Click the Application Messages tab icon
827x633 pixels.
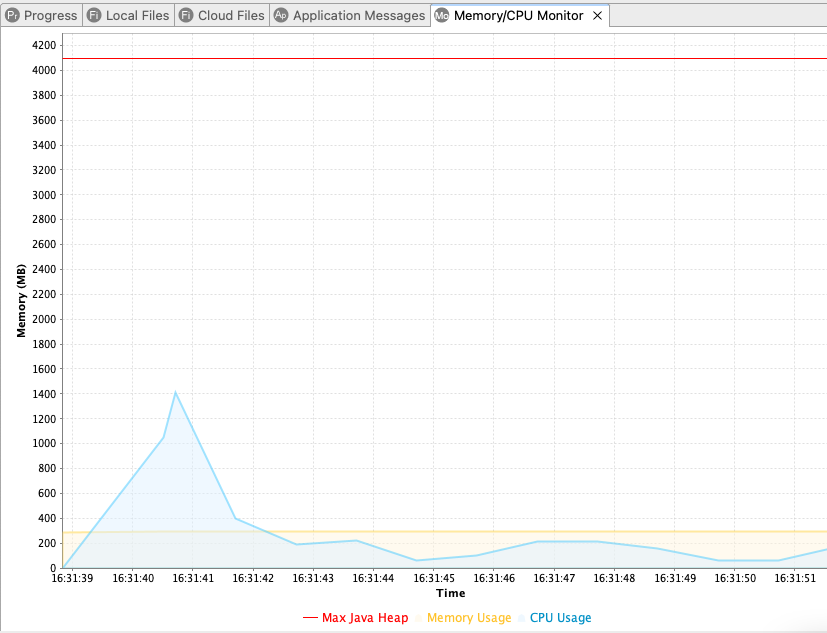point(281,16)
